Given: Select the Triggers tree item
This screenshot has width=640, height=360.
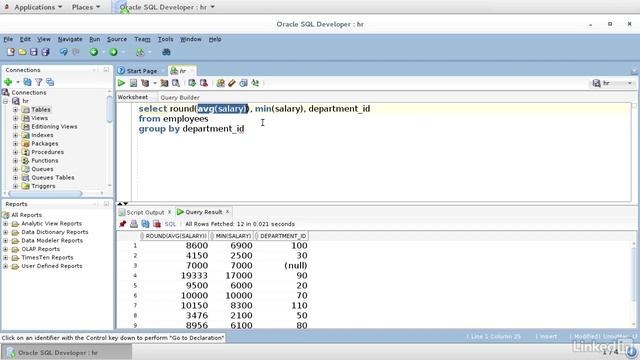Looking at the screenshot, I should coord(43,186).
